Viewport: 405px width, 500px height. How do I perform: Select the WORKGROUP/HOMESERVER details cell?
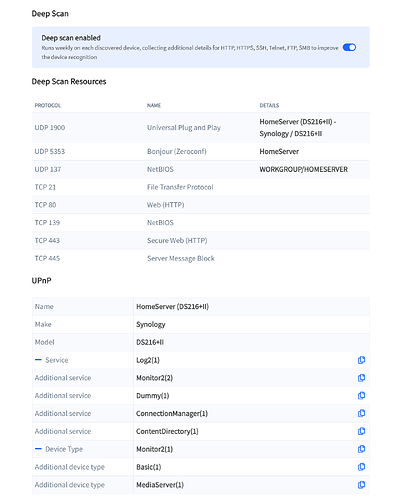pos(304,169)
